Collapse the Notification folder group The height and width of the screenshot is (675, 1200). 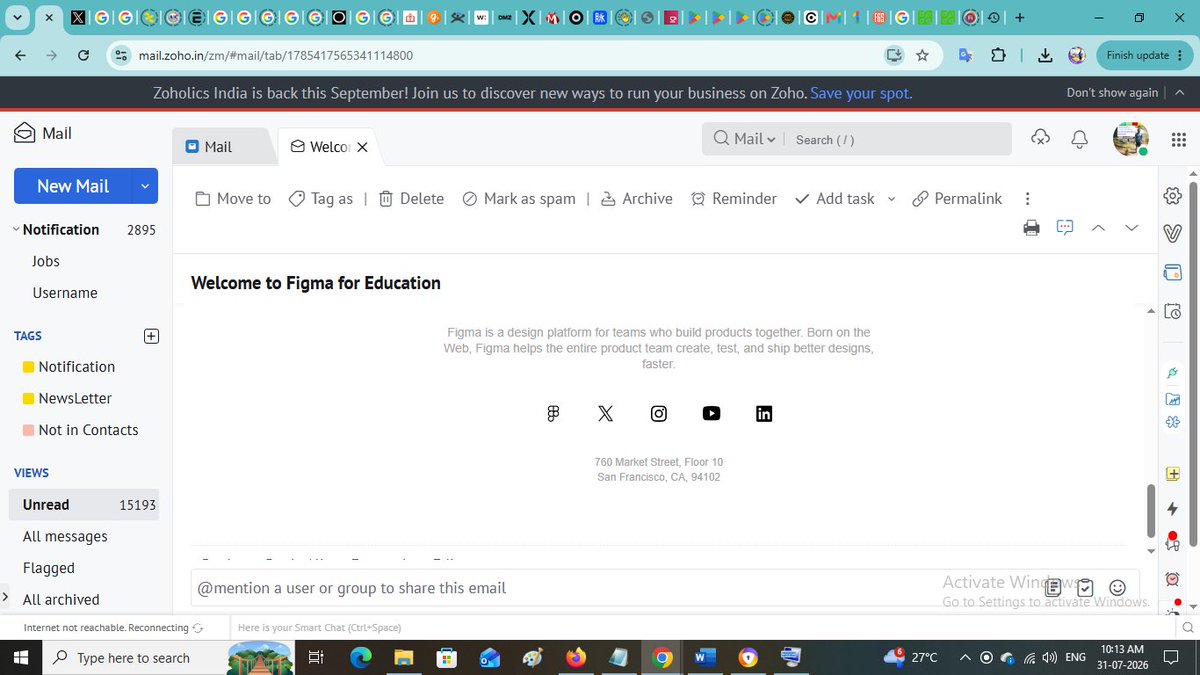click(x=16, y=229)
